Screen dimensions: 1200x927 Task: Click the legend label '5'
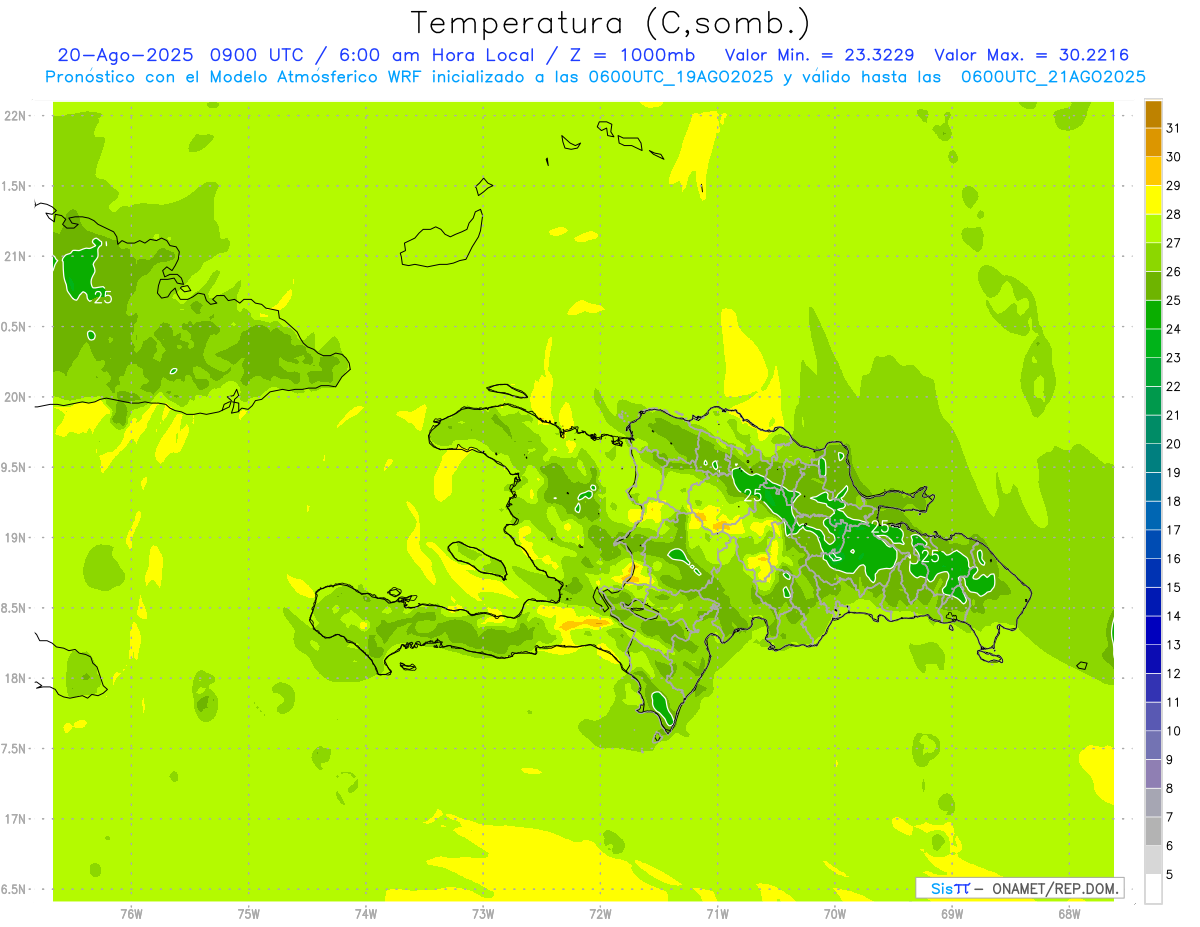pos(1170,874)
